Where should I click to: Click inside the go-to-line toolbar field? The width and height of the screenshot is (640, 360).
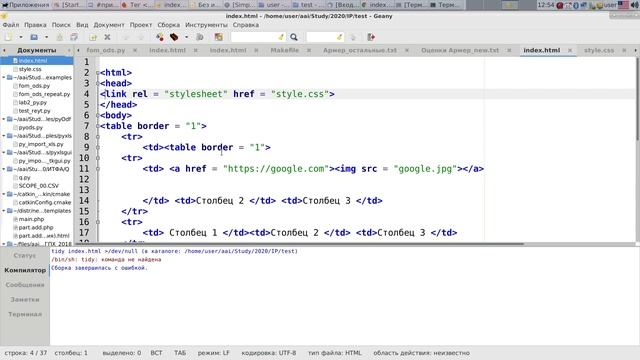322,37
